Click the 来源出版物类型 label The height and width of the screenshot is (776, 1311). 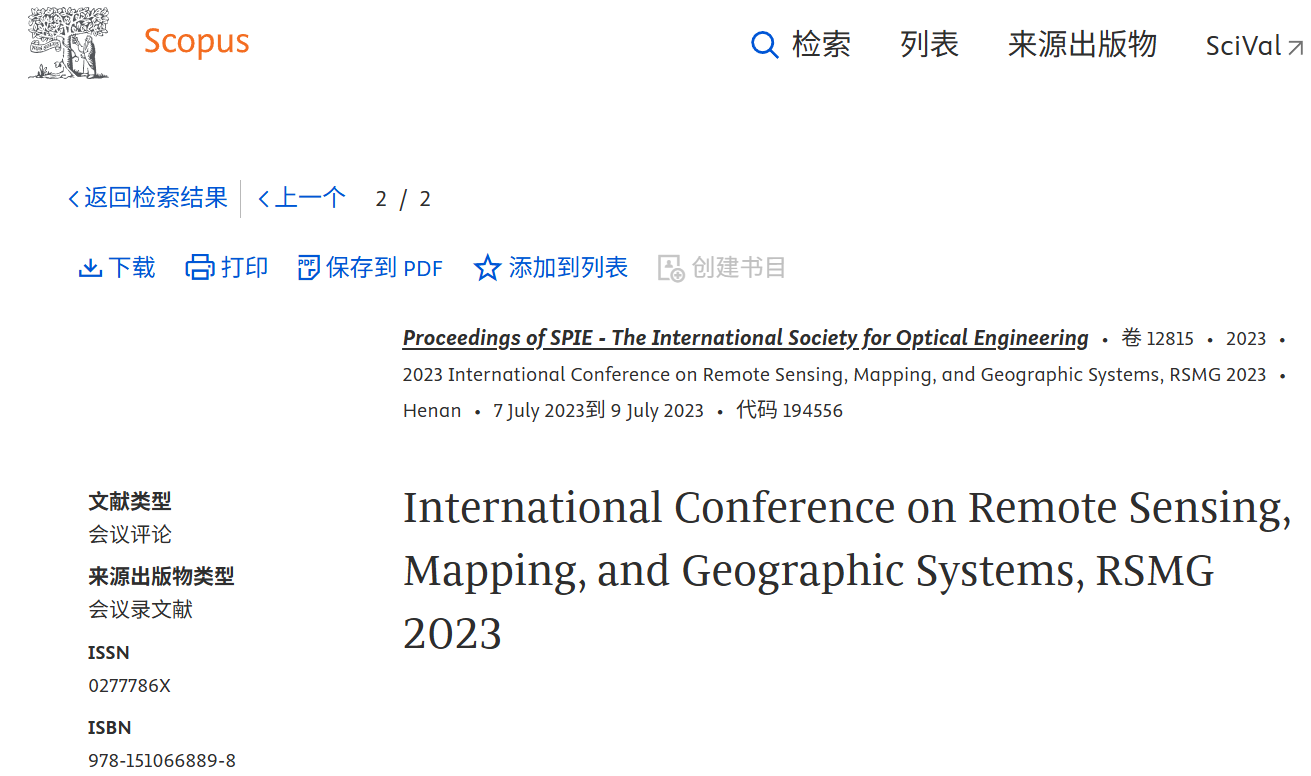161,576
